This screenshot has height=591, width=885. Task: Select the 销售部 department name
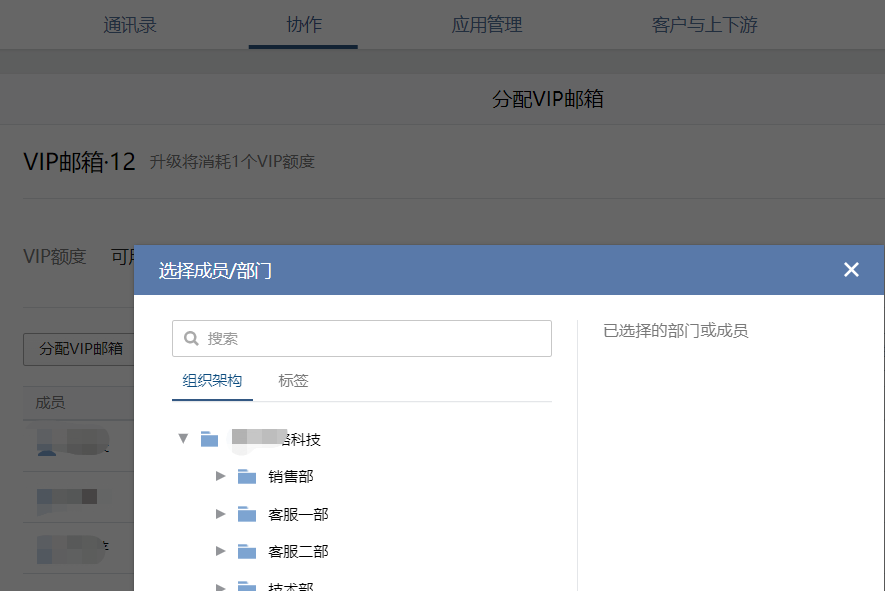pyautogui.click(x=291, y=477)
